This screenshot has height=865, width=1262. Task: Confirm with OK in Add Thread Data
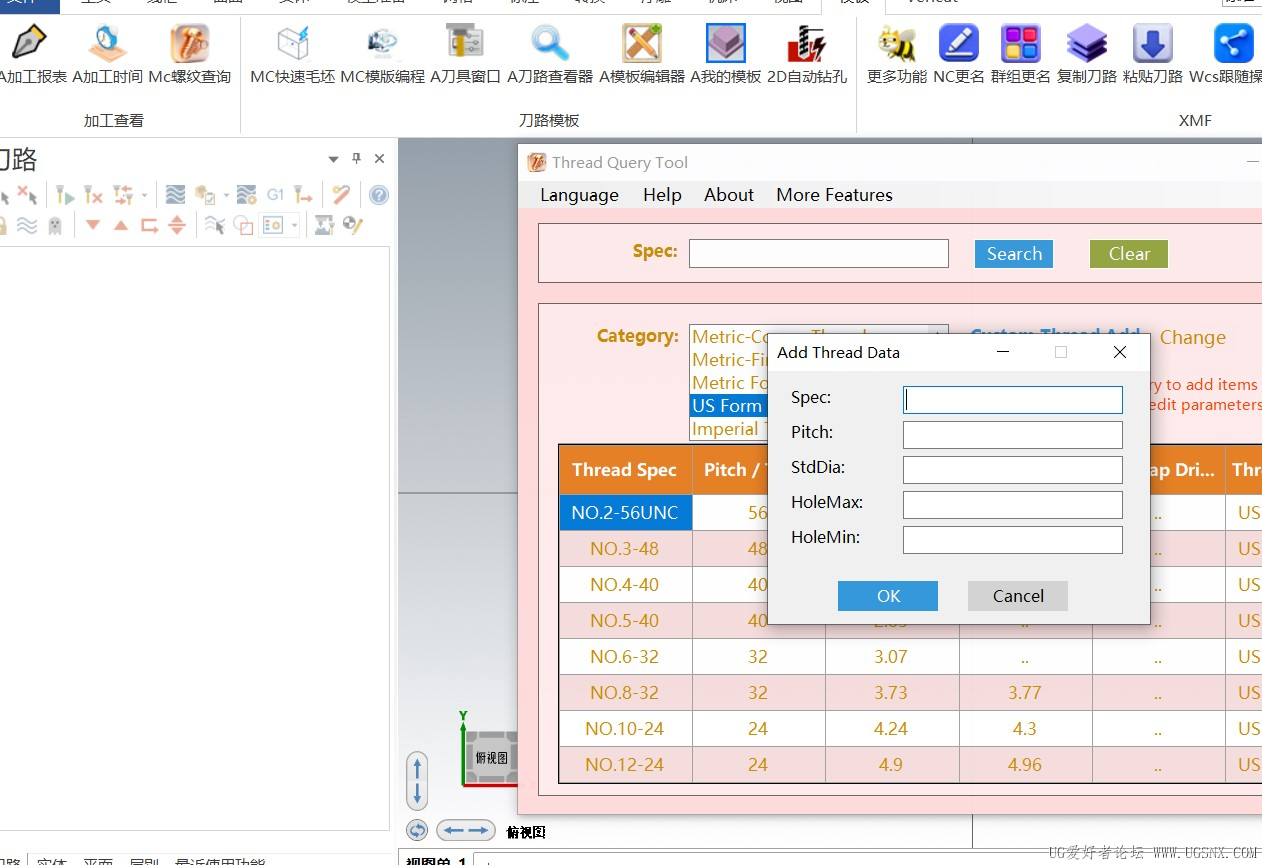click(x=888, y=596)
